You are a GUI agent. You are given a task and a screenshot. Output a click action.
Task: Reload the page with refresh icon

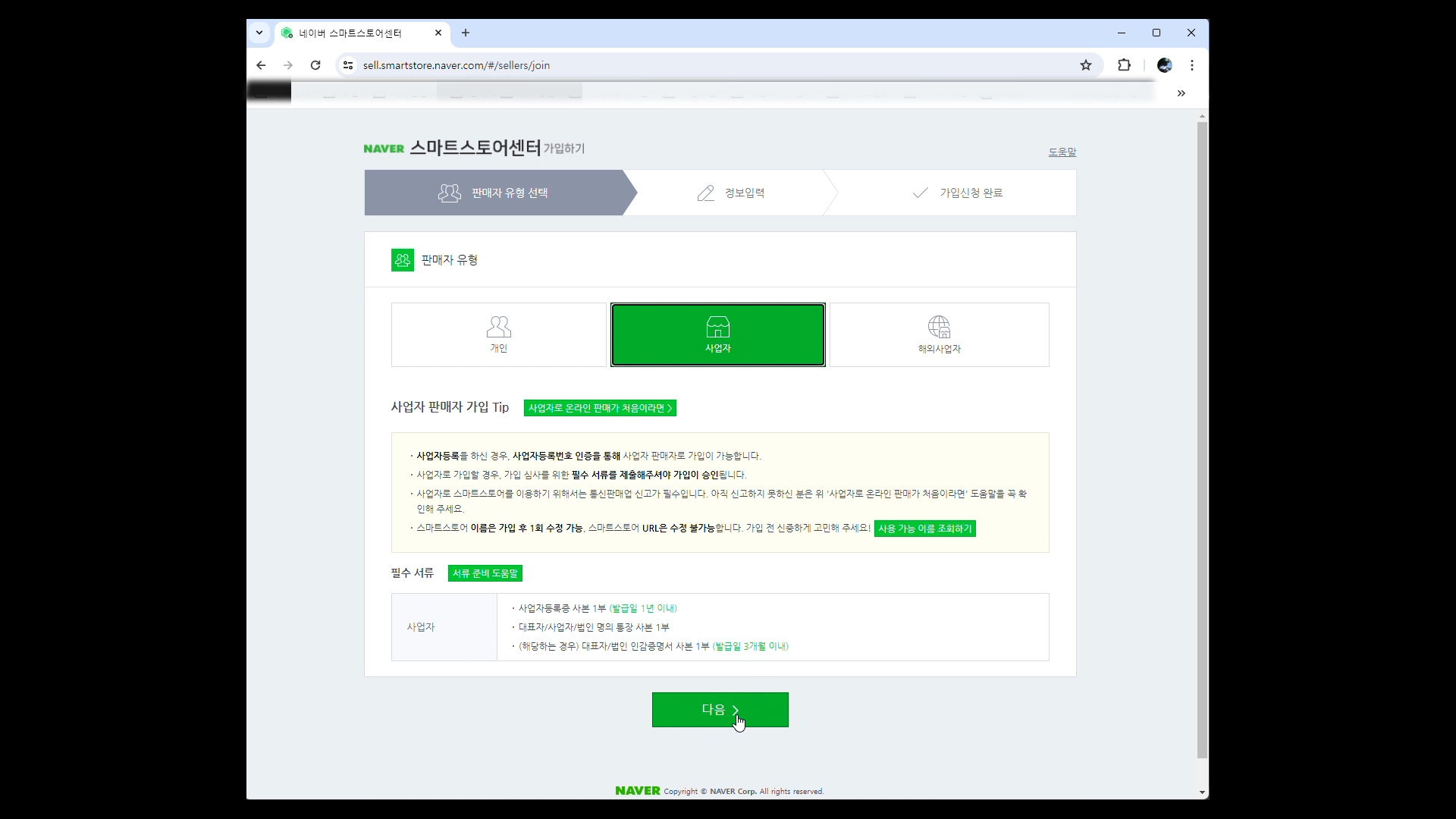315,65
